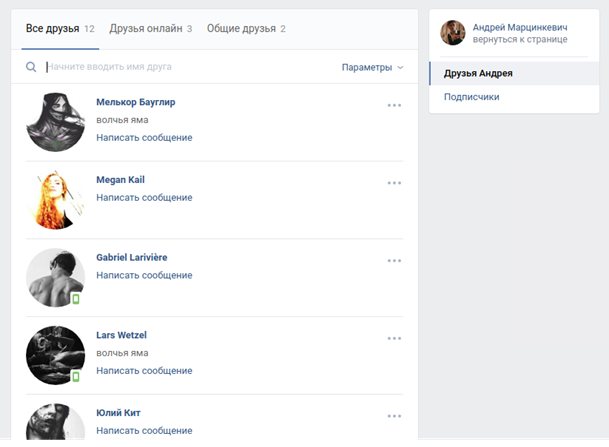This screenshot has width=609, height=447.
Task: Open the more options dots for Megan Kail
Action: click(x=394, y=183)
